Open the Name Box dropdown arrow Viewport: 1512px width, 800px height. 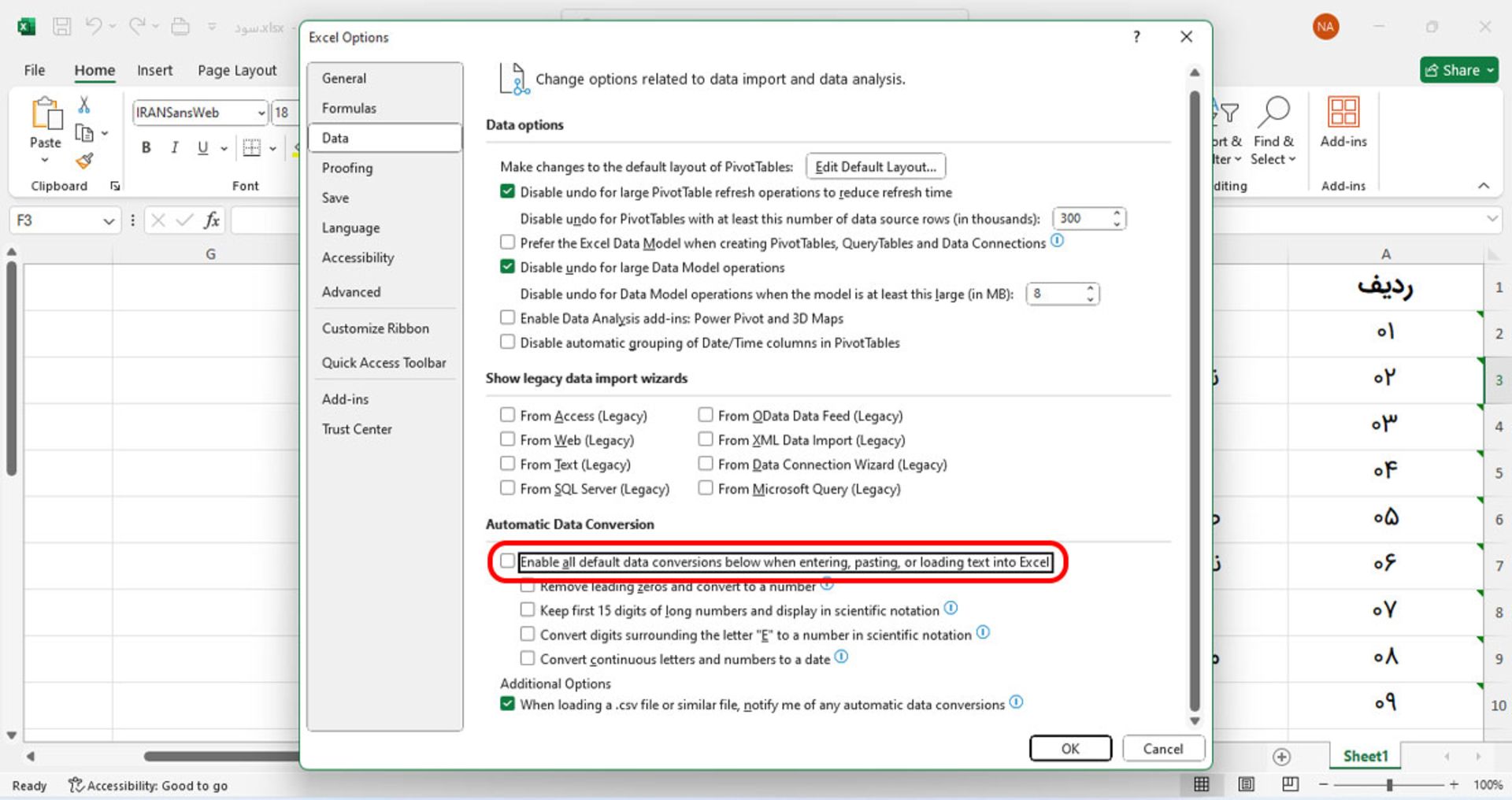coord(109,221)
